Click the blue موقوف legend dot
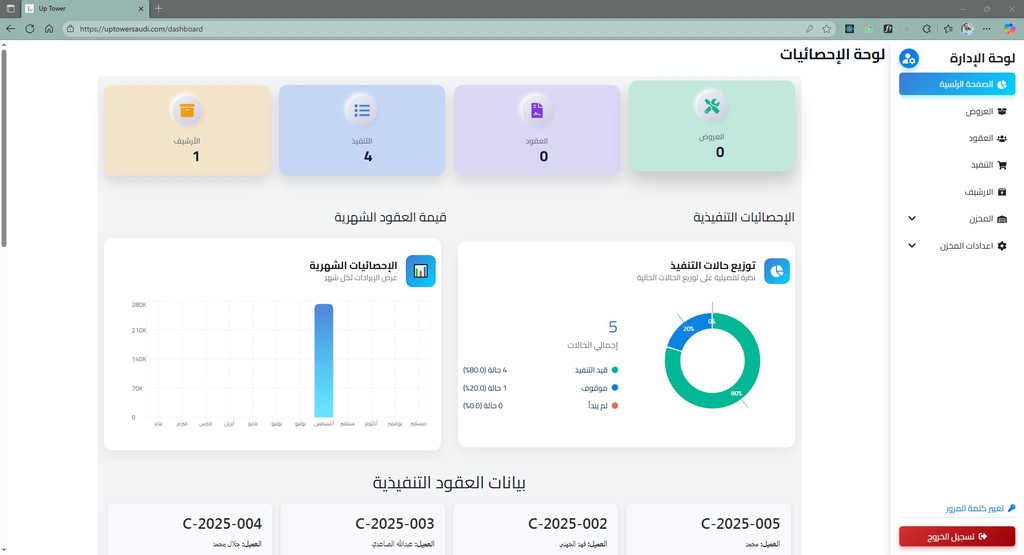This screenshot has height=555, width=1024. pyautogui.click(x=614, y=388)
